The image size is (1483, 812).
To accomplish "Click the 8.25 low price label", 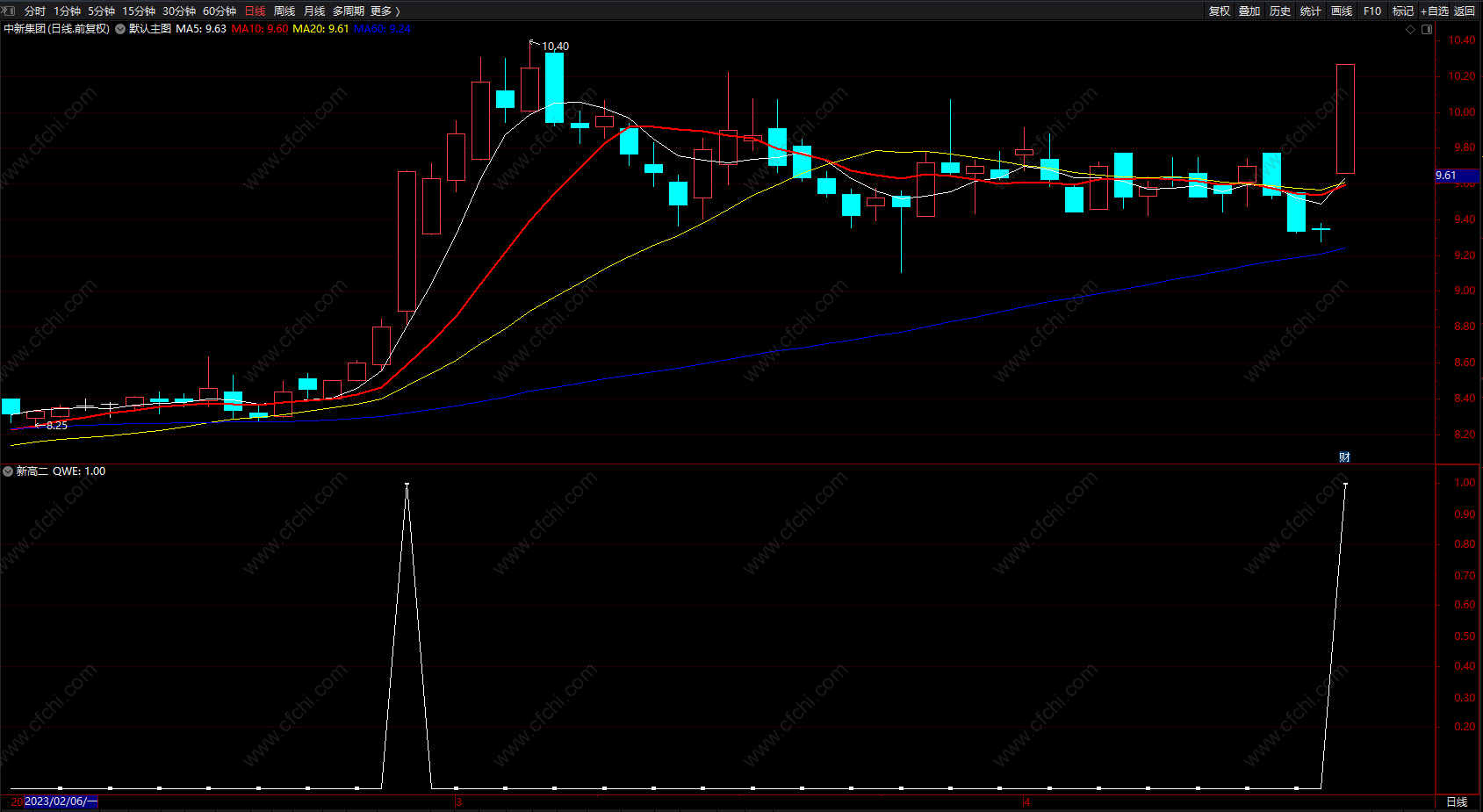I will point(56,426).
